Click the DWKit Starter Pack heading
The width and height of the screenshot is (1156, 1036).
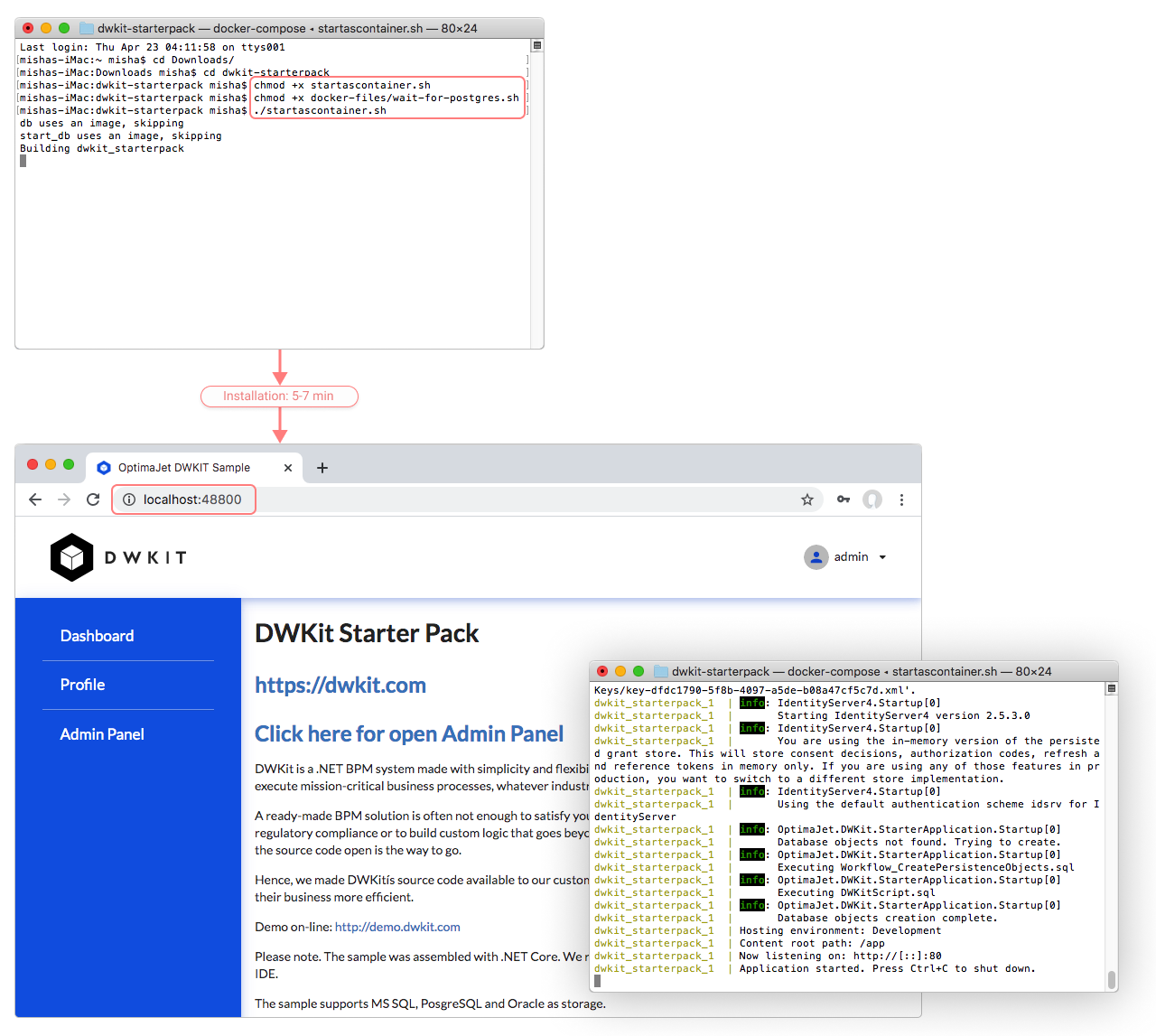click(x=367, y=633)
